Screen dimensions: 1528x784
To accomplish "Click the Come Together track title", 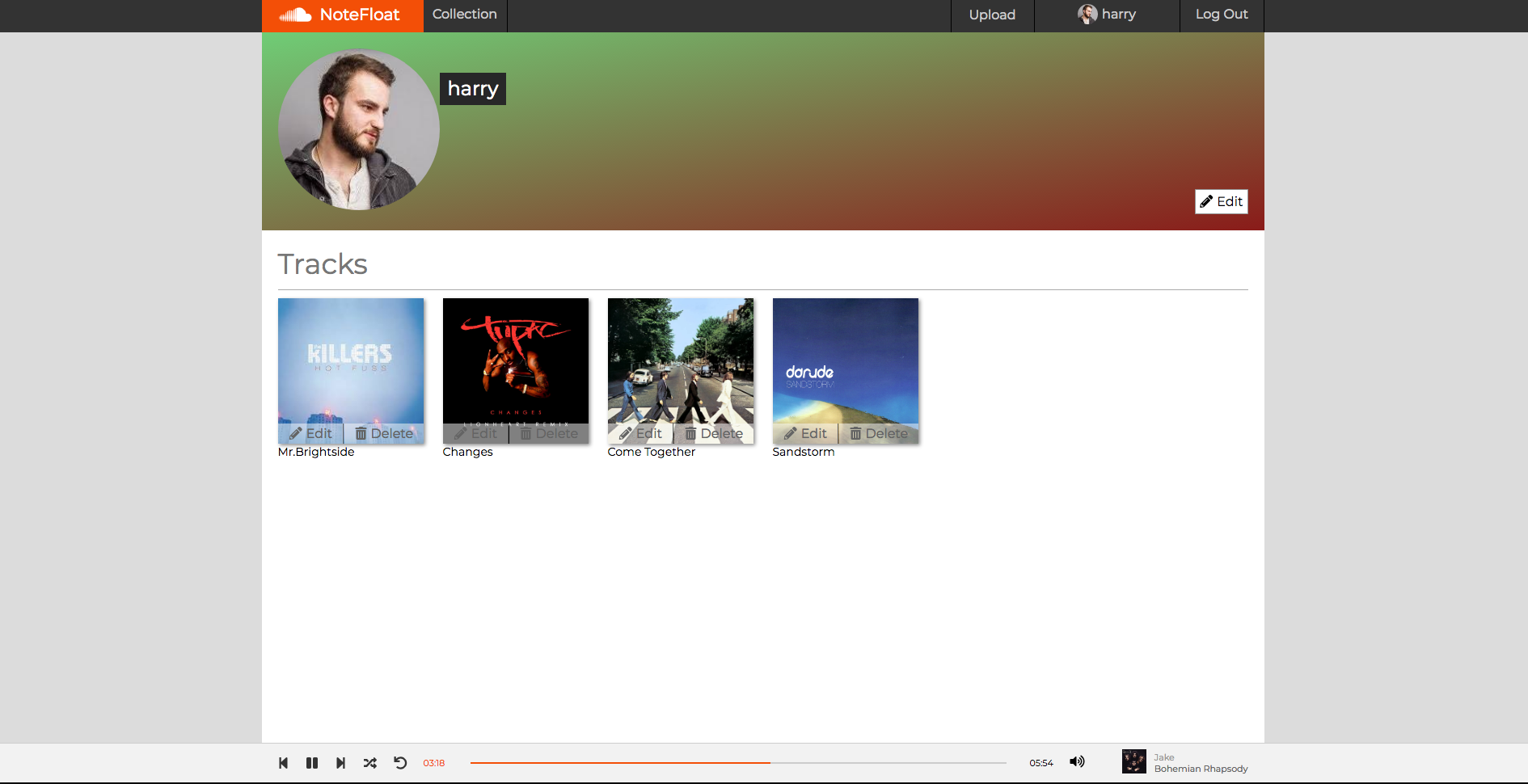I will [x=652, y=452].
